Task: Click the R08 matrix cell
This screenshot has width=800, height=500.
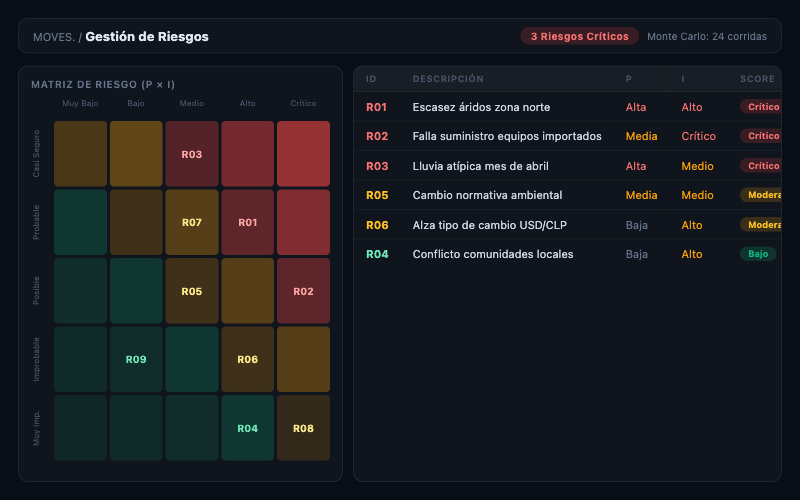Action: click(x=304, y=428)
